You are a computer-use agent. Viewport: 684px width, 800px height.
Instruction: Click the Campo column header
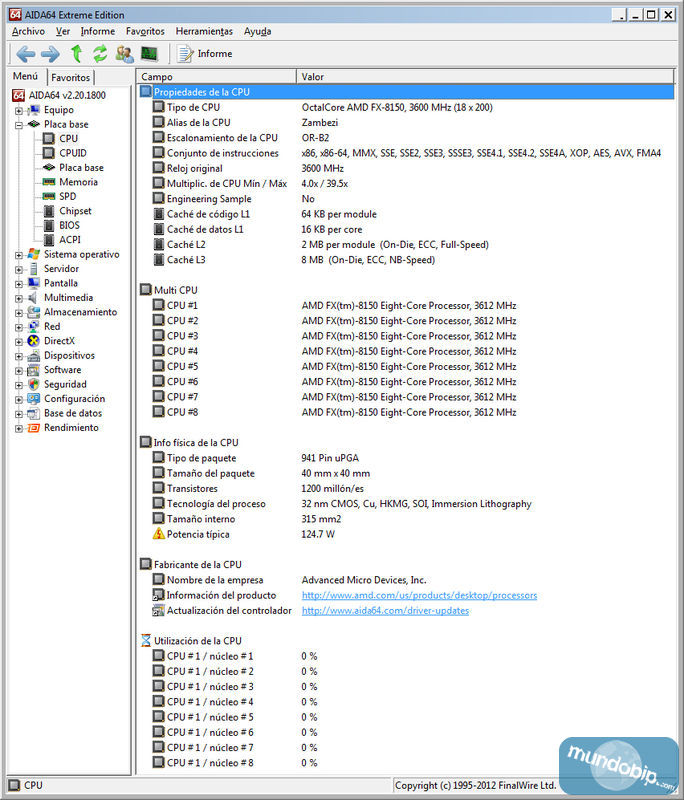[x=216, y=77]
